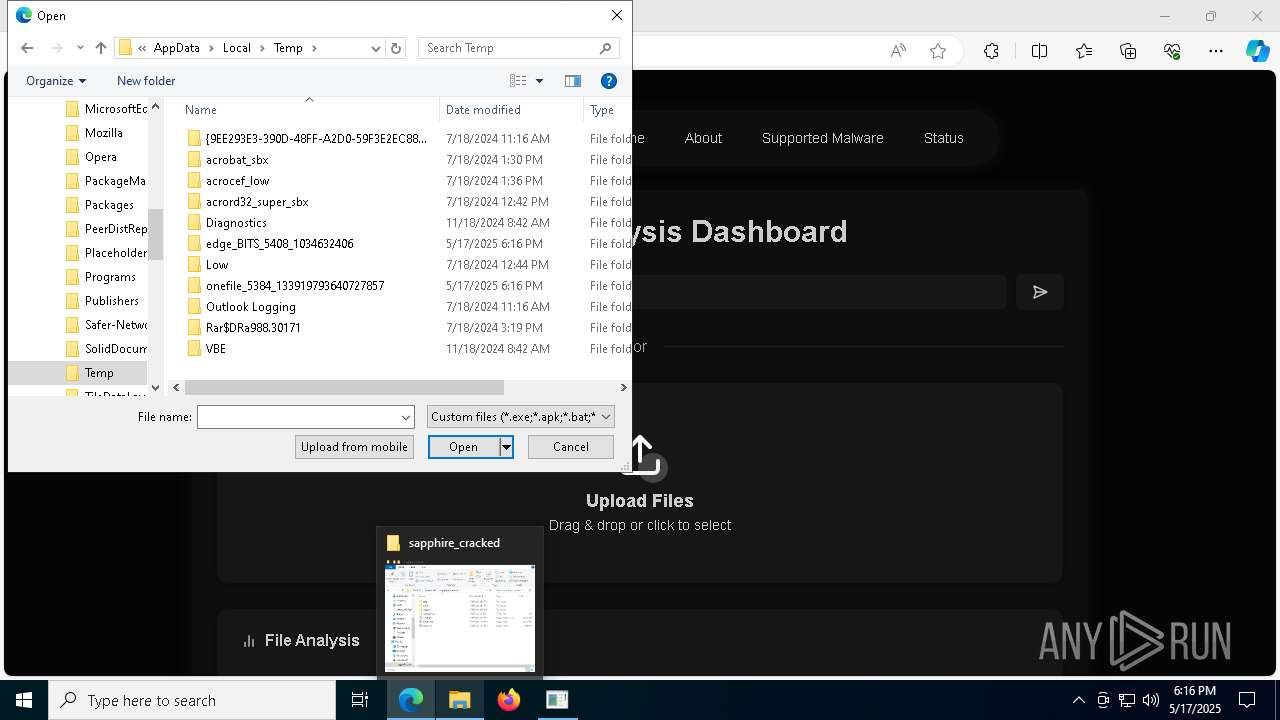Click Upload Files drop area
The image size is (1280, 720).
tap(640, 483)
